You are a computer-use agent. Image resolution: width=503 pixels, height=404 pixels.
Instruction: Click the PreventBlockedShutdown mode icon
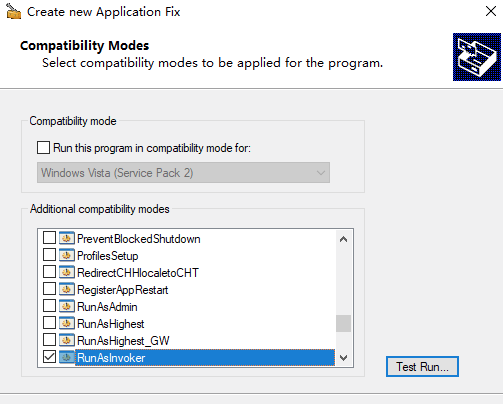67,238
